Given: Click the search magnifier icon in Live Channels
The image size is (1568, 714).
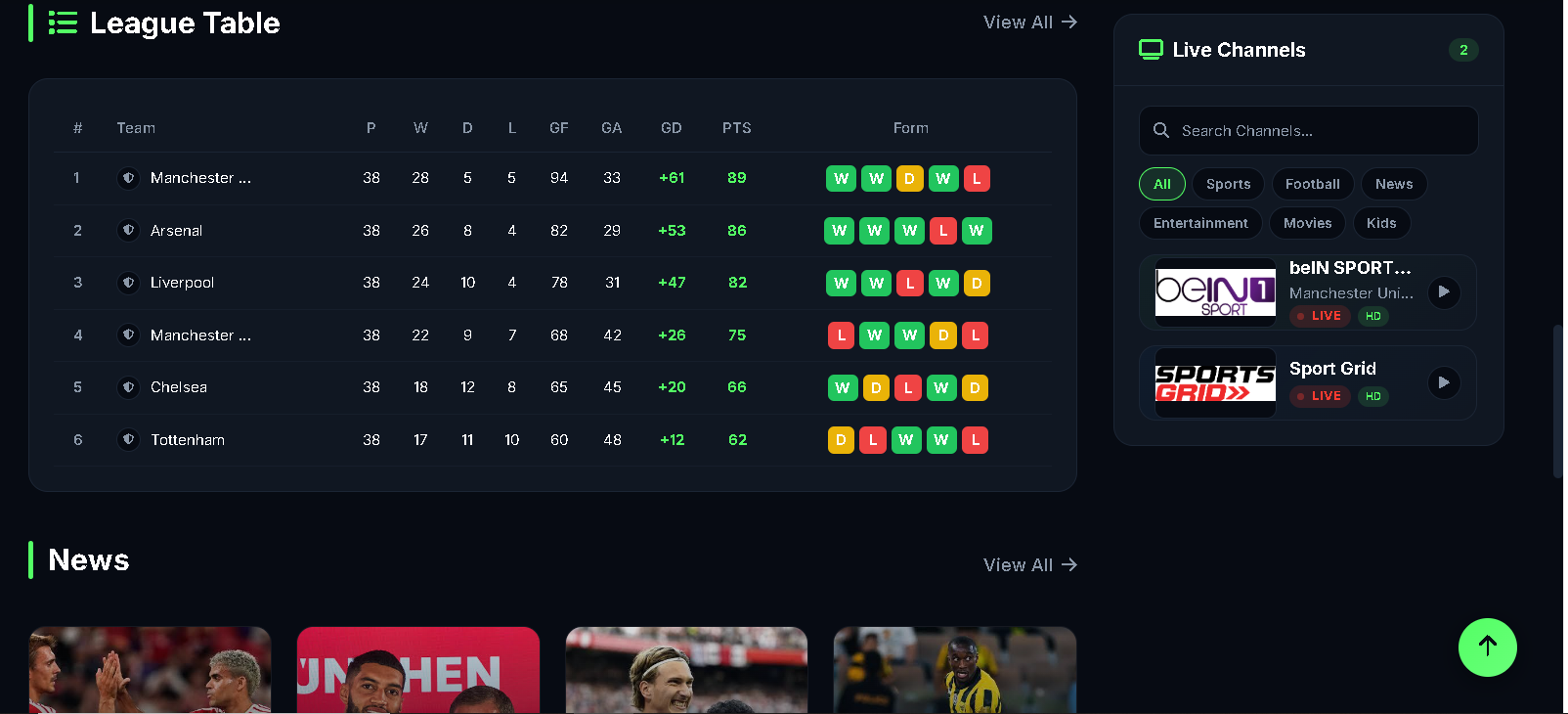Looking at the screenshot, I should pyautogui.click(x=1161, y=130).
